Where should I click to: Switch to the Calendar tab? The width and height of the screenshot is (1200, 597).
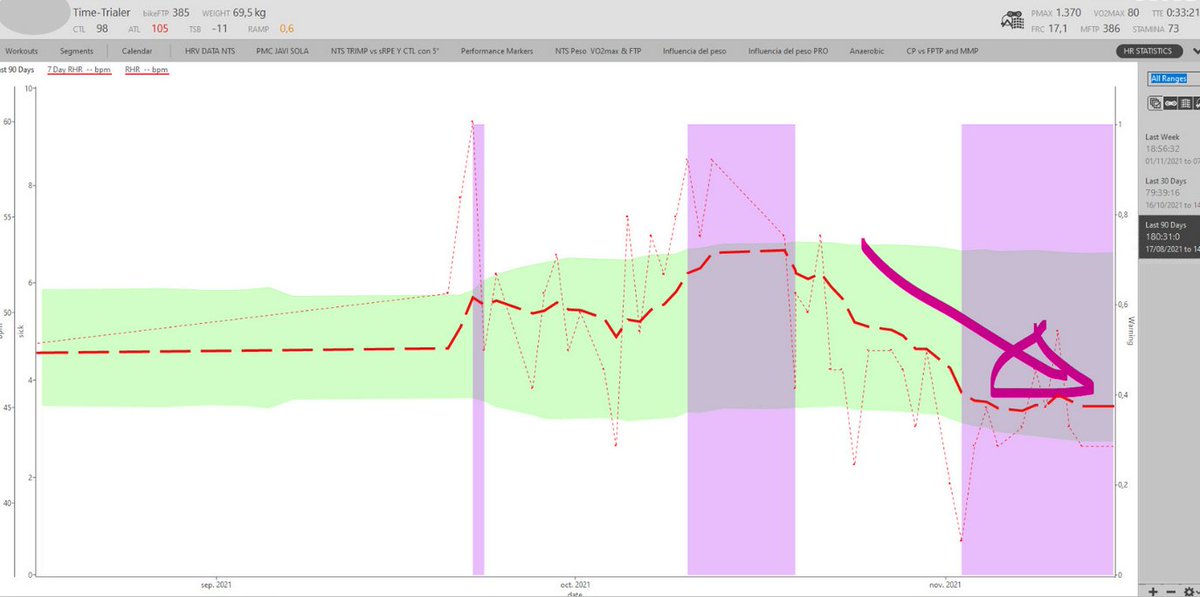(x=138, y=50)
